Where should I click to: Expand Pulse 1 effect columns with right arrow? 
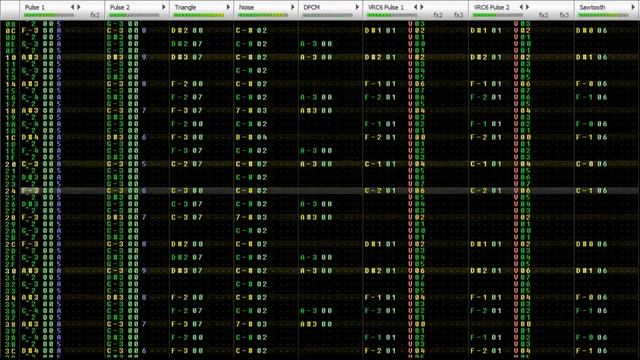pyautogui.click(x=79, y=7)
